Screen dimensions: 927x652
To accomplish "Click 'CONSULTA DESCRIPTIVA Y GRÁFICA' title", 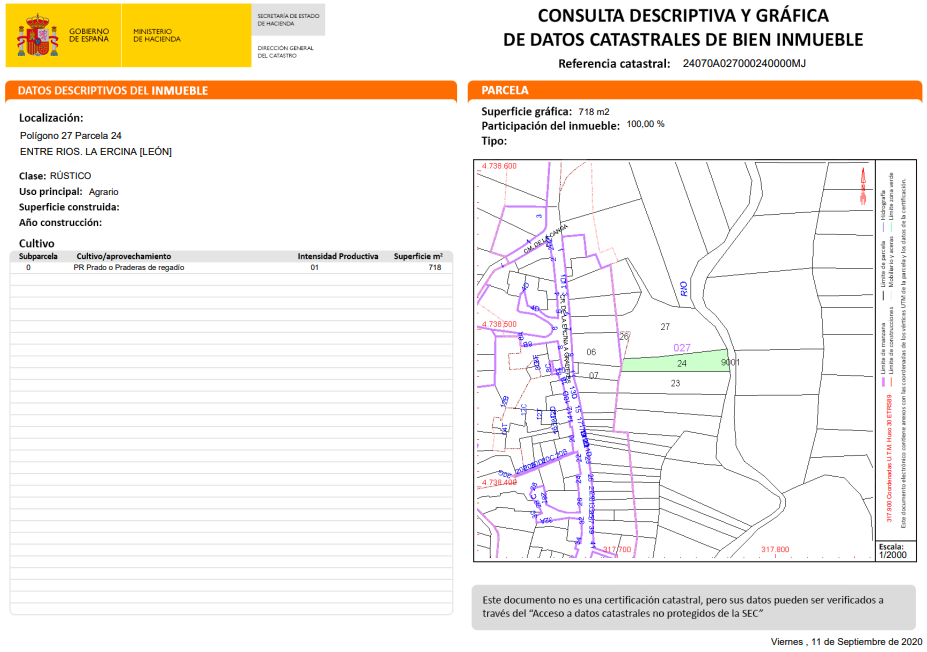I will point(683,15).
